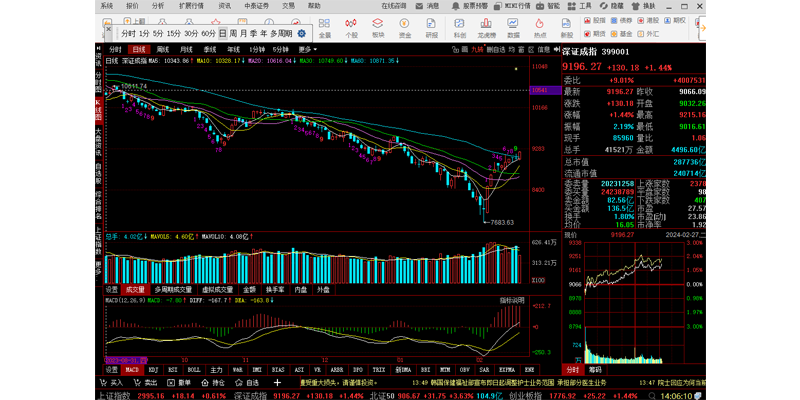Viewport: 800px width, 400px height.
Task: Click 撤单 cancel order button
Action: (x=179, y=382)
